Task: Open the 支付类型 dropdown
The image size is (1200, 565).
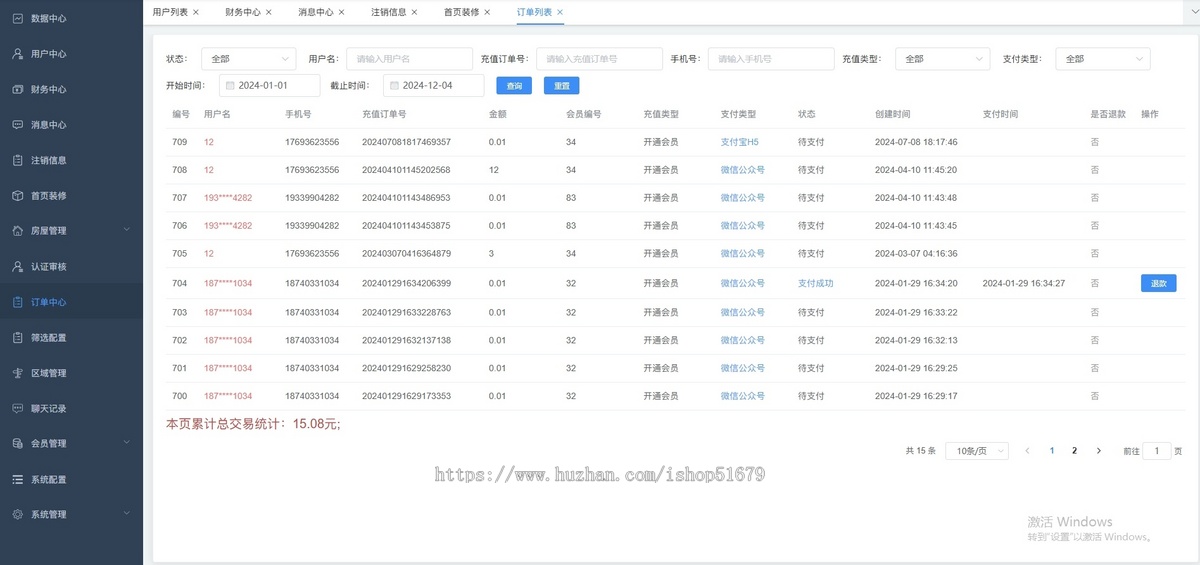Action: tap(1102, 59)
